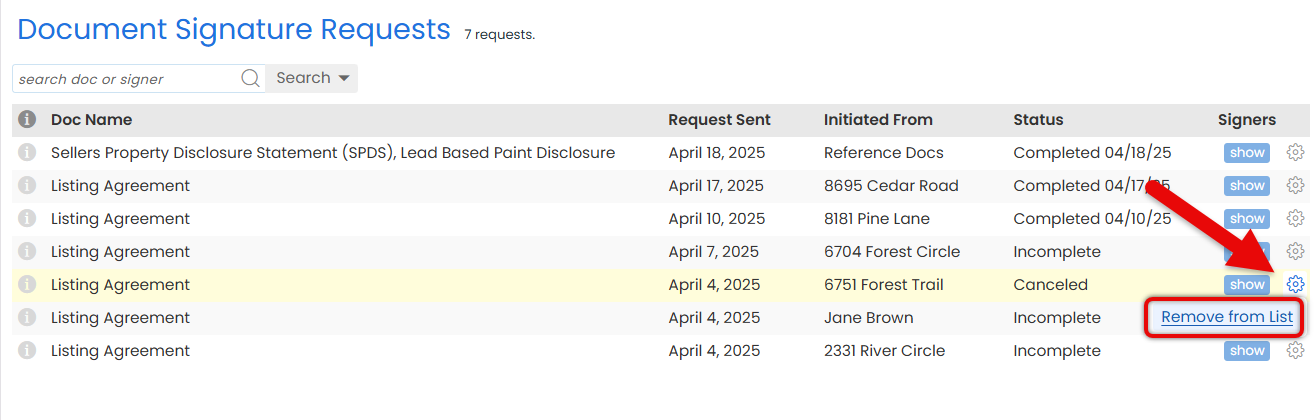
Task: Click the magnifier icon in search box
Action: [251, 78]
